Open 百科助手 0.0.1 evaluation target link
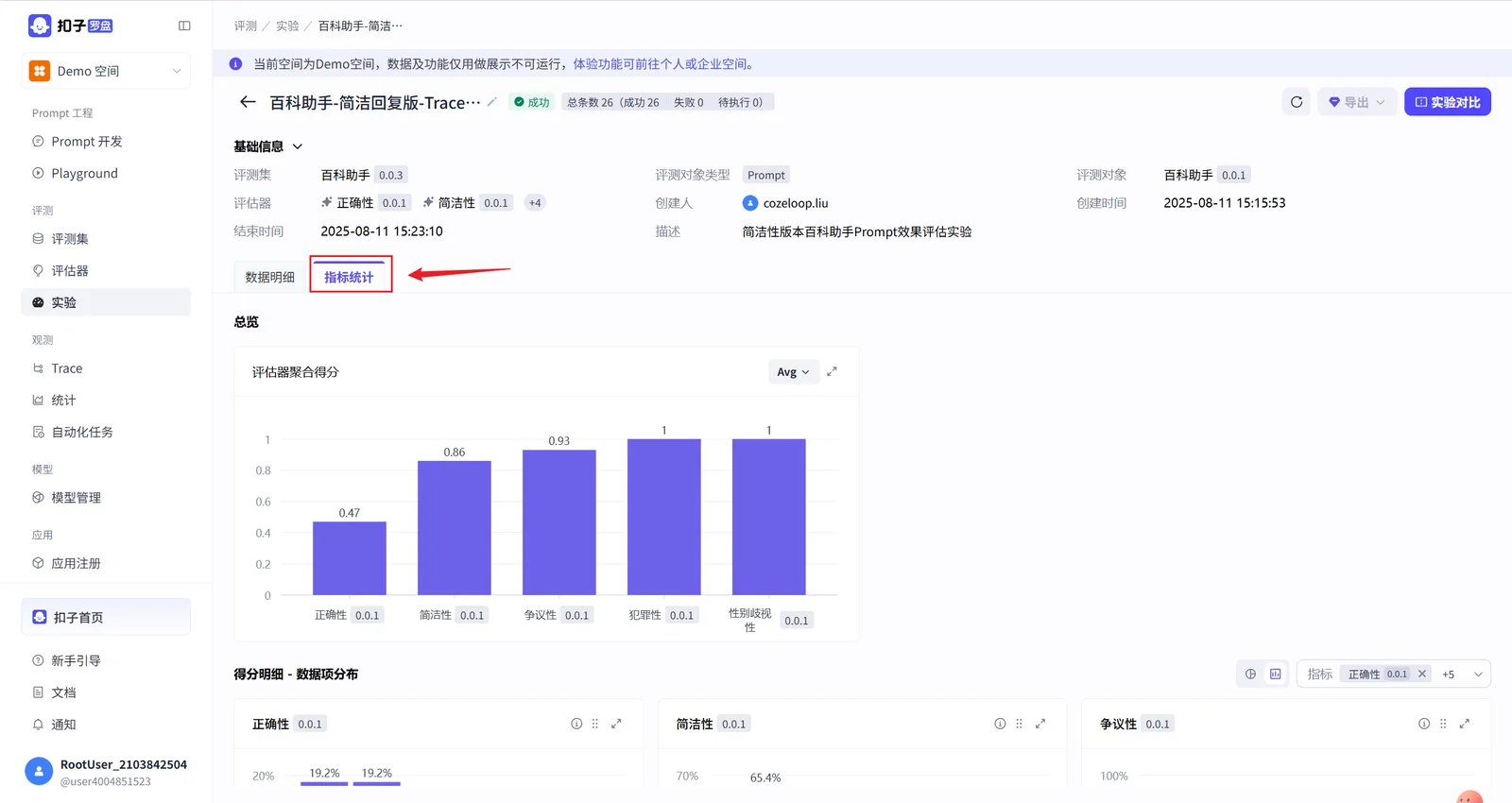The height and width of the screenshot is (803, 1512). 1207,175
